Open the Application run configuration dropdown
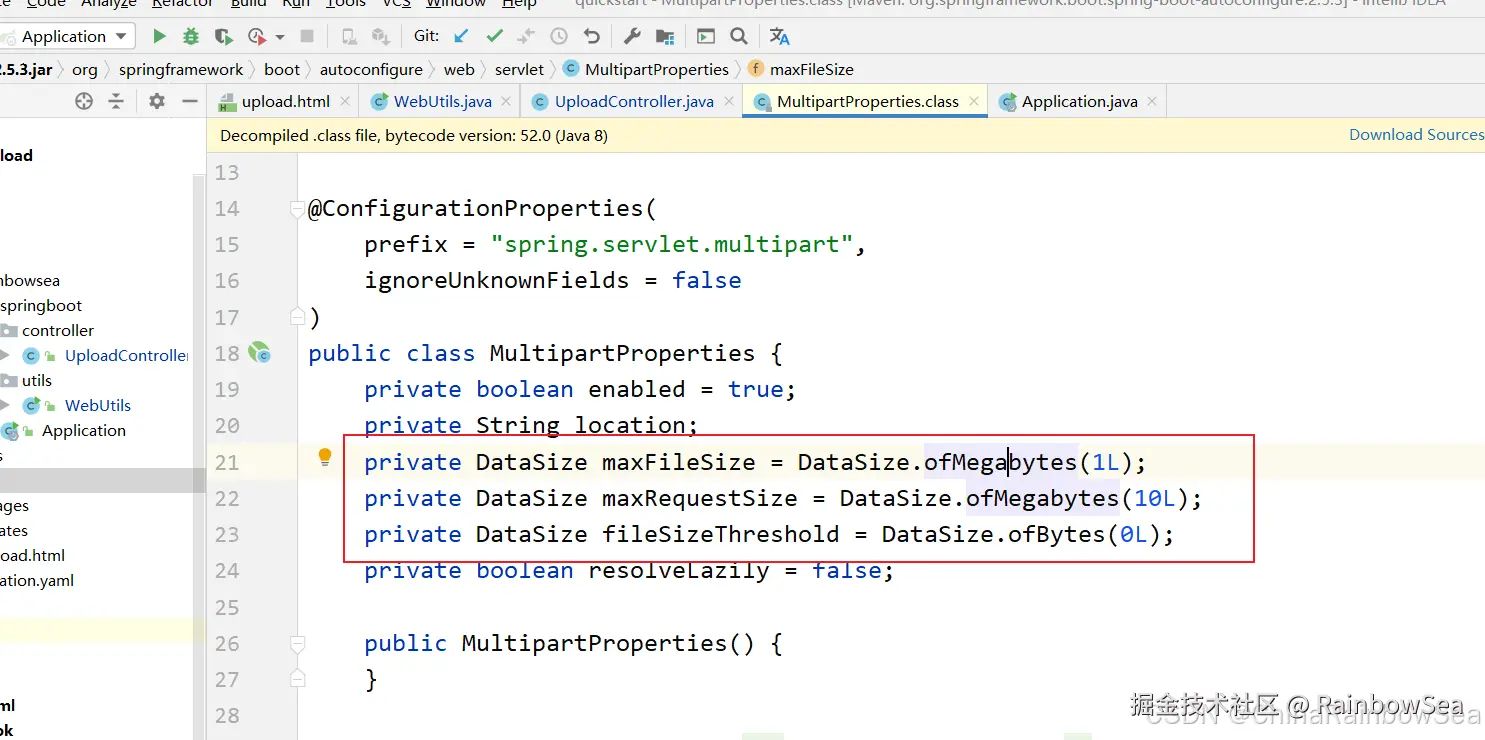Viewport: 1485px width, 740px height. (68, 37)
